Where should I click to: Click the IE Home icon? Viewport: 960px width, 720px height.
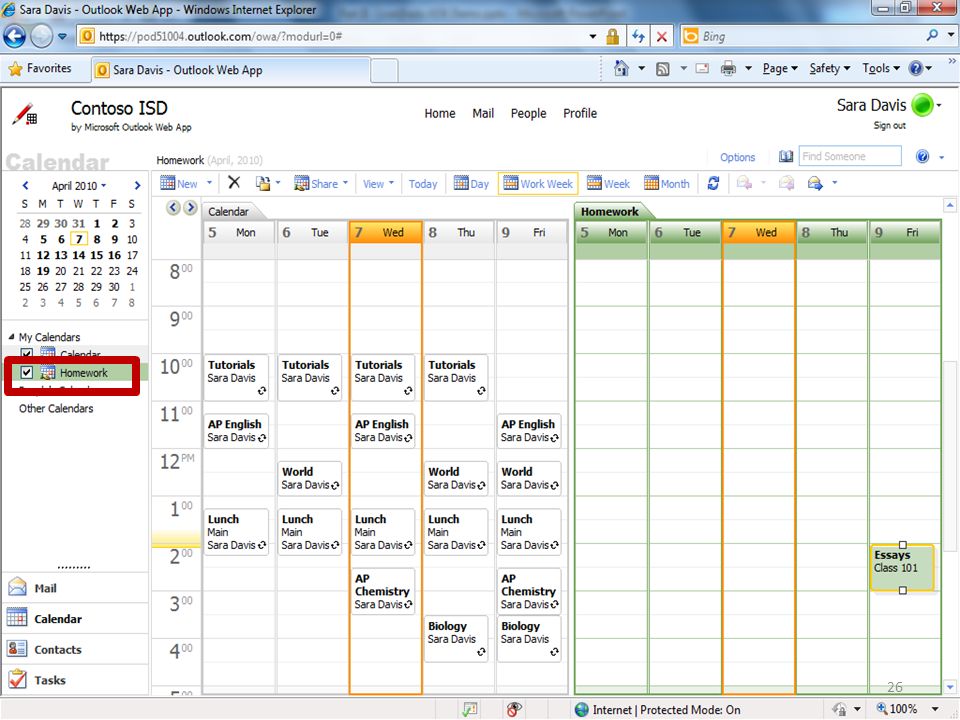[621, 68]
